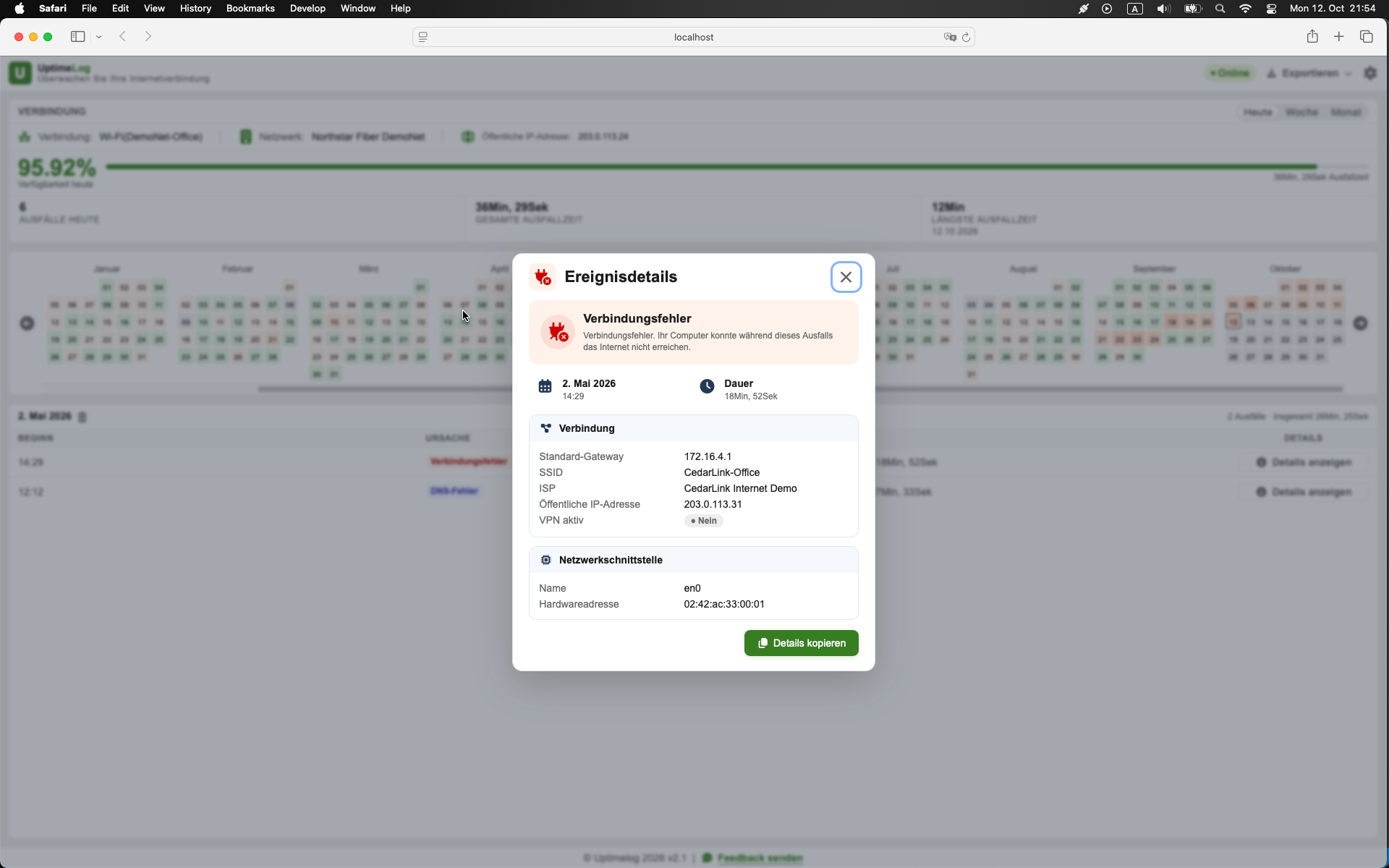Click the Safari back arrow
1389x868 pixels.
point(123,36)
